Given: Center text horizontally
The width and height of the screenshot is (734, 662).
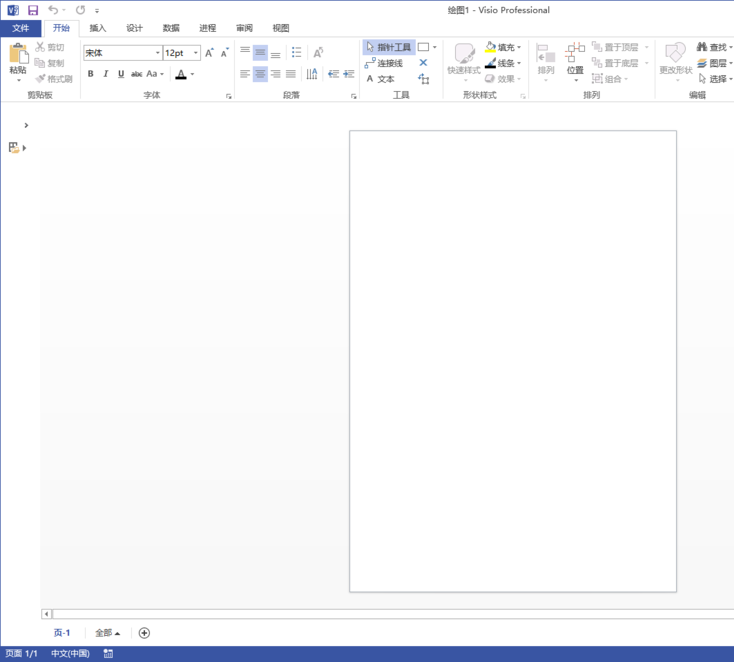Looking at the screenshot, I should point(260,74).
